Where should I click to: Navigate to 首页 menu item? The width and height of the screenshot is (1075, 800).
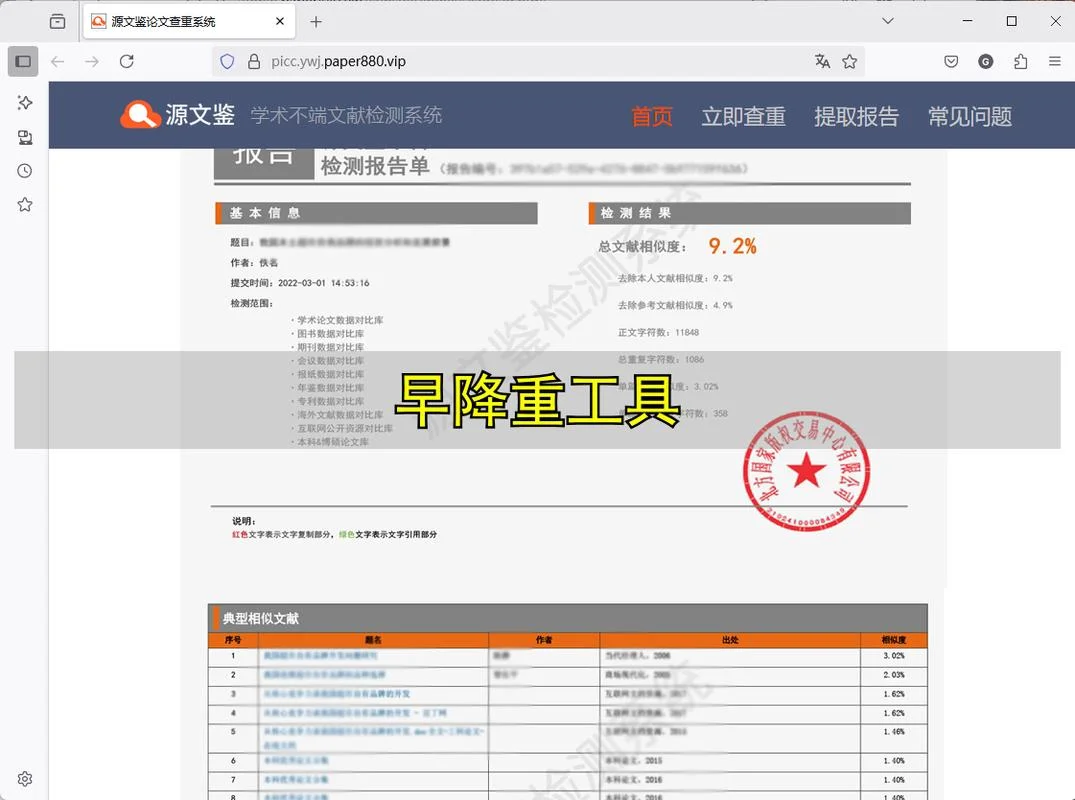click(x=651, y=117)
